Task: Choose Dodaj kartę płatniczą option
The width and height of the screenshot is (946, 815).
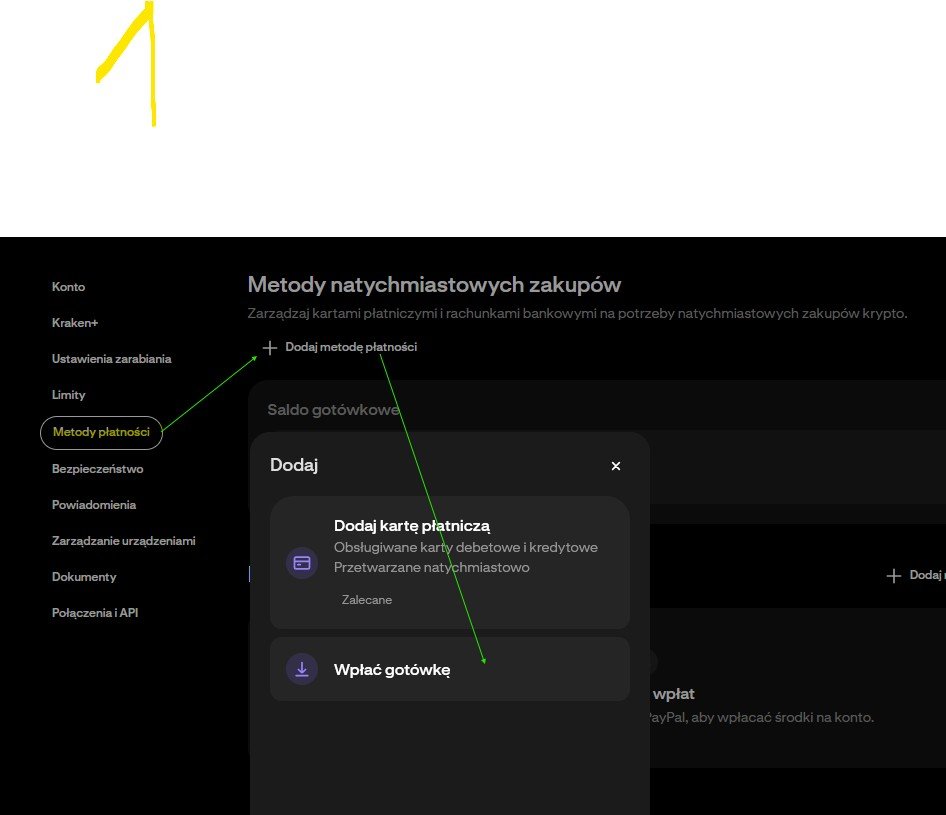Action: click(x=450, y=562)
